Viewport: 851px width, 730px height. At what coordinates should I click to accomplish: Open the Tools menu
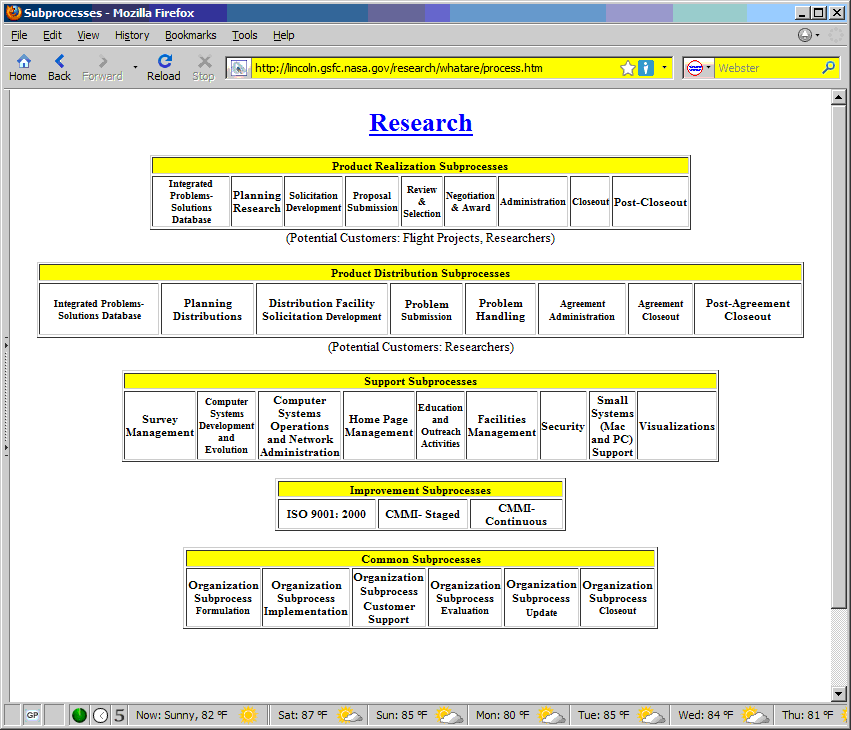[245, 35]
